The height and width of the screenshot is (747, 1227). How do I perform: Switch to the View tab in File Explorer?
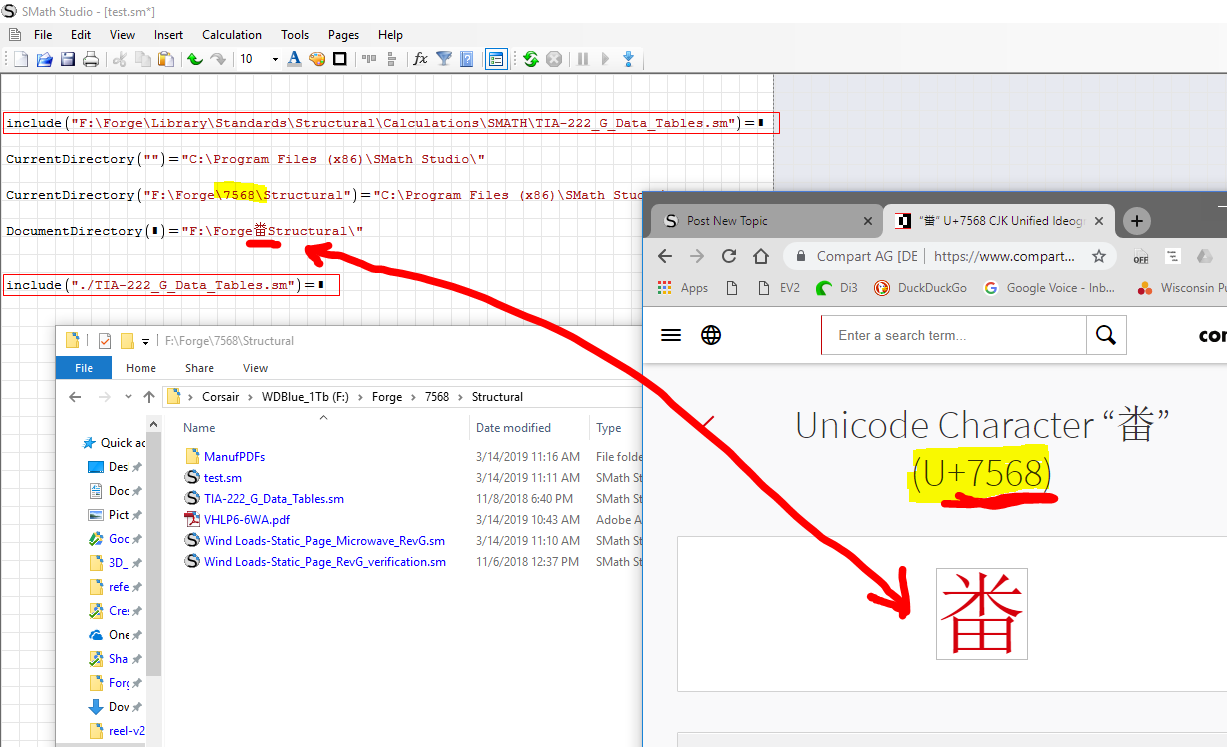coord(255,368)
